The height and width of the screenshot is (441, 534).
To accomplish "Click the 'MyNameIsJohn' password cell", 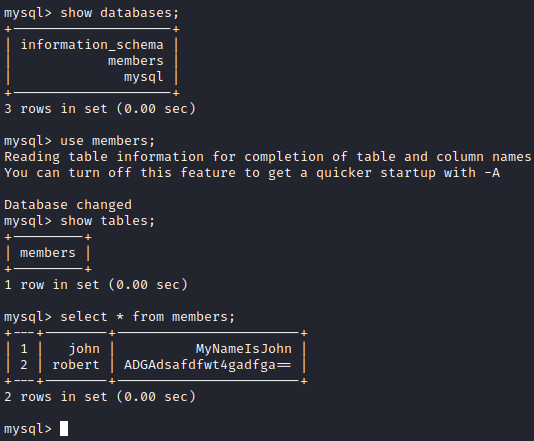I will point(244,349).
